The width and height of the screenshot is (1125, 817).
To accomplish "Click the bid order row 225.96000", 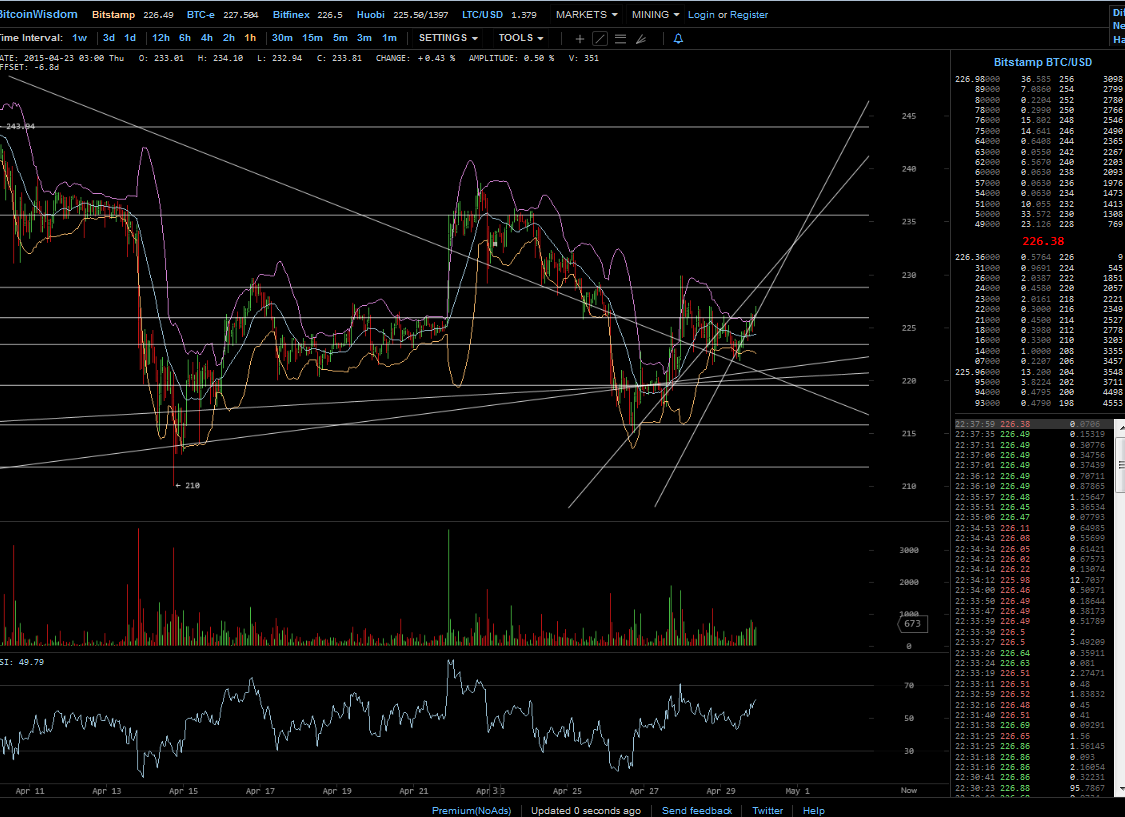I will (x=1039, y=372).
